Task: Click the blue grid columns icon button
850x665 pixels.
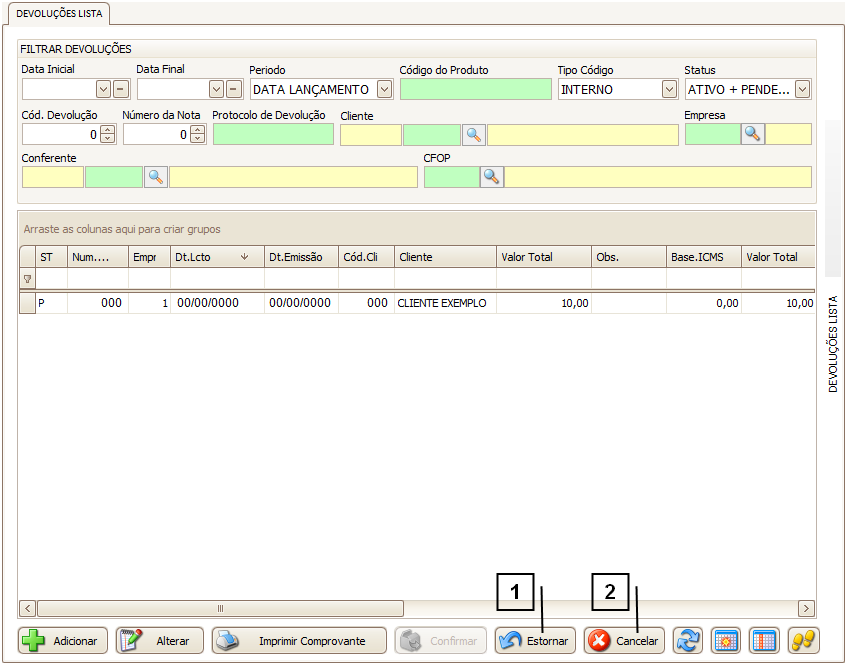Action: (x=765, y=641)
